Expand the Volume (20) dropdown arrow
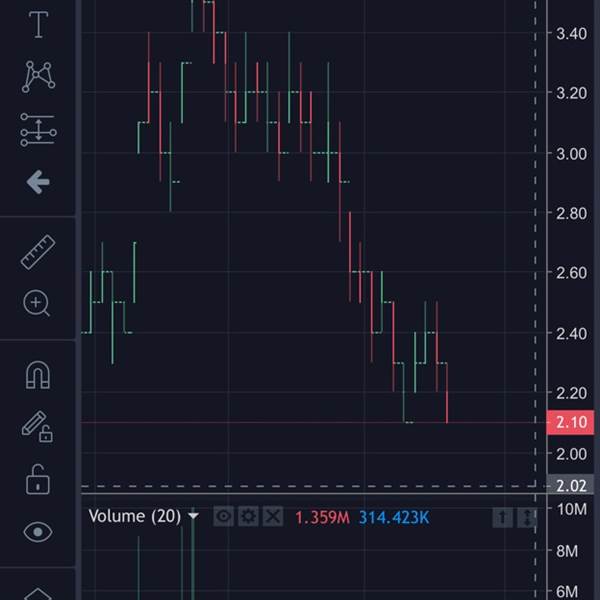This screenshot has width=600, height=600. 193,516
